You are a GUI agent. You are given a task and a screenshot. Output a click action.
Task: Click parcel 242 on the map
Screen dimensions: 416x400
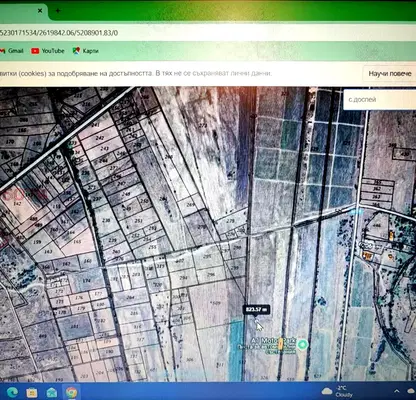pos(99,138)
